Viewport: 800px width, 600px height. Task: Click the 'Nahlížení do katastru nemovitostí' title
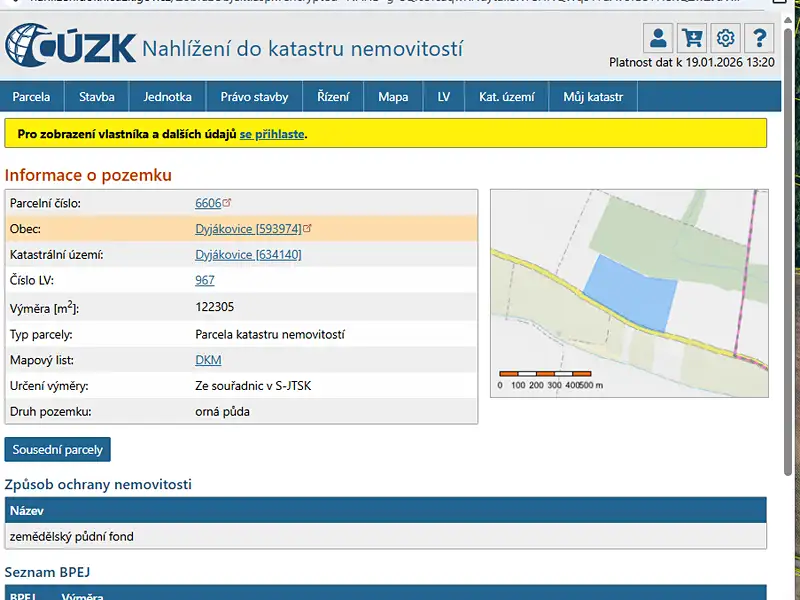point(303,48)
